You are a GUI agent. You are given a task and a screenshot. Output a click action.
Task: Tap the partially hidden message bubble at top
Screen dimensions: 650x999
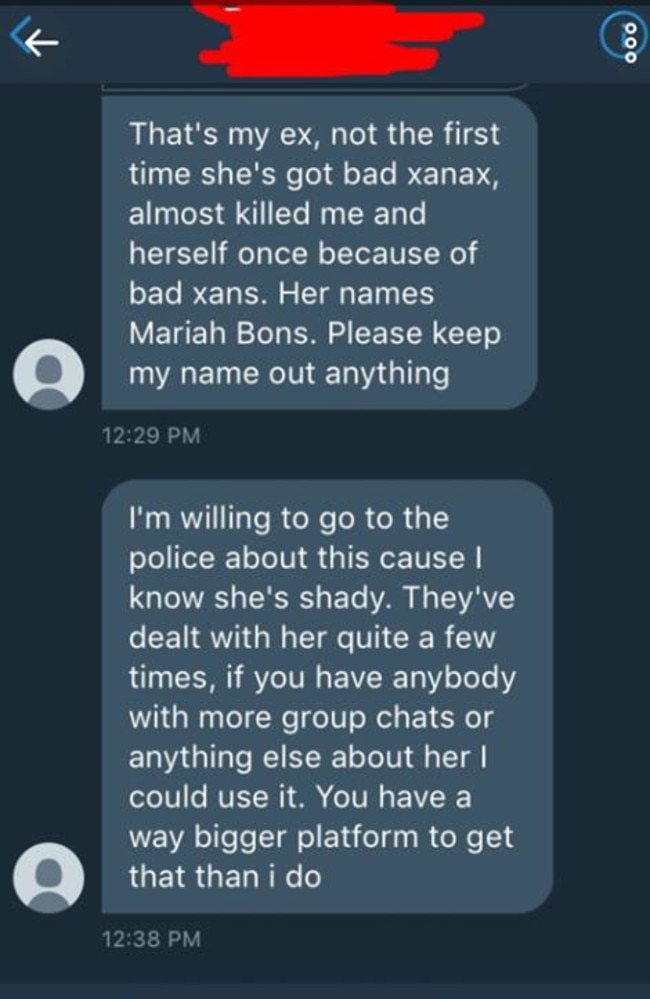315,87
